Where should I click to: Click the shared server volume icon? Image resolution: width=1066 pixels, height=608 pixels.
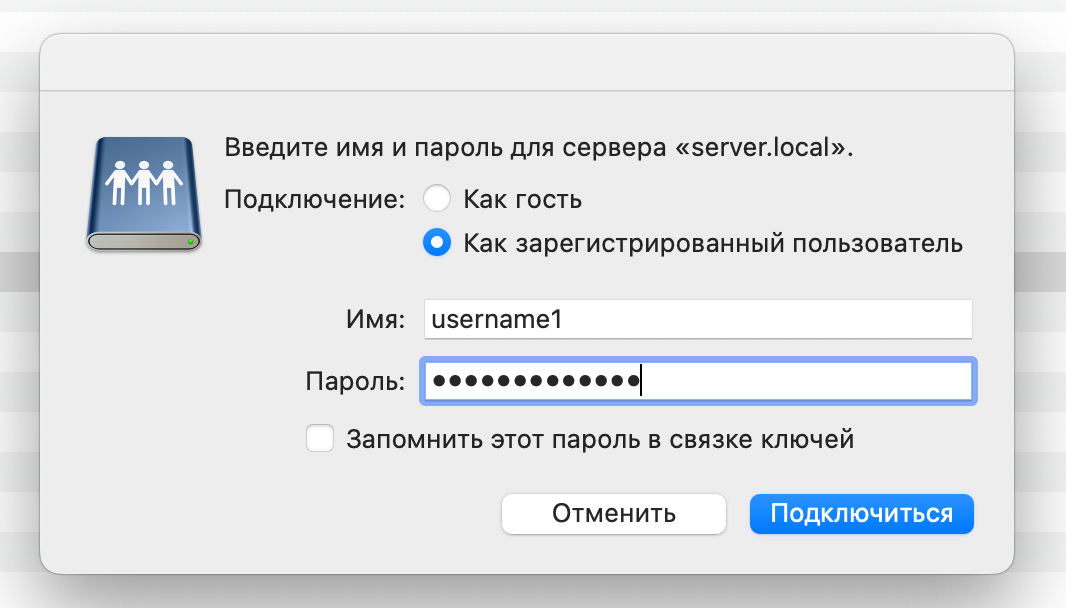point(143,194)
